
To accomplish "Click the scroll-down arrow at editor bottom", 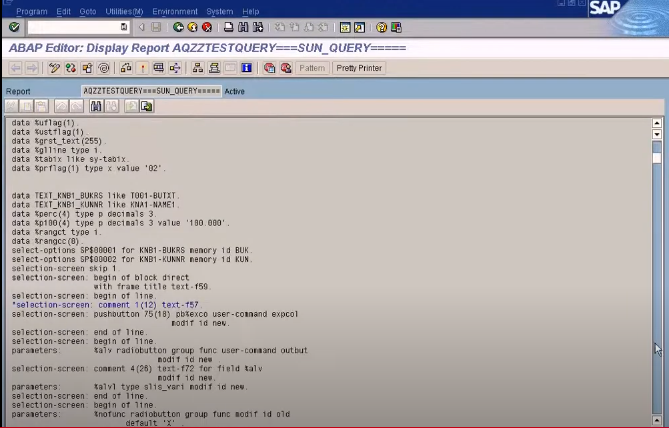I will click(x=657, y=420).
